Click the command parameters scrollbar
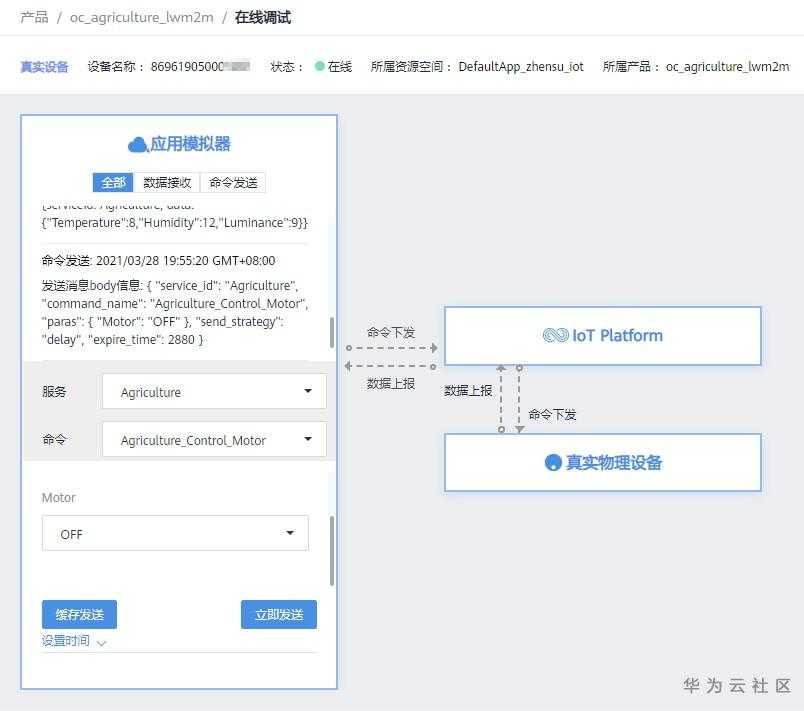Viewport: 804px width, 711px height. coord(332,551)
